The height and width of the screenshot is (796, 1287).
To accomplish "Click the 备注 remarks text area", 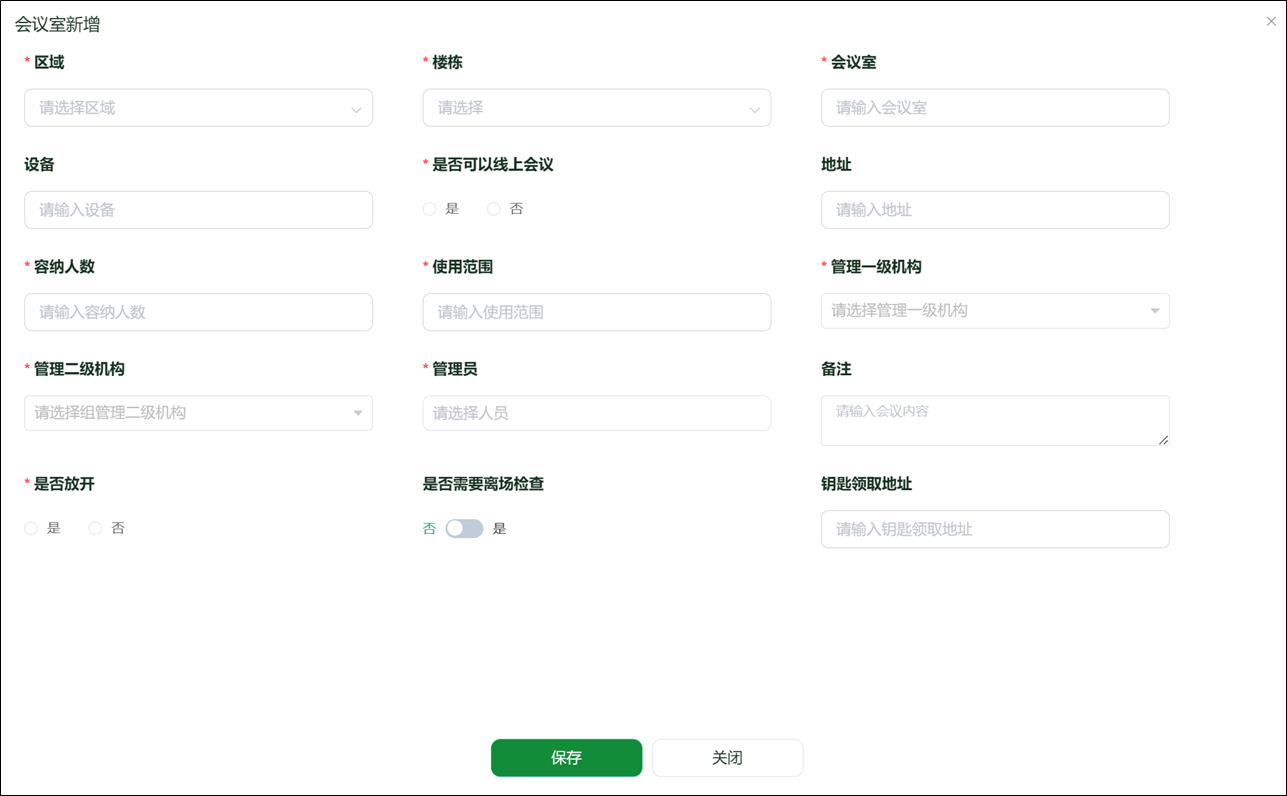I will point(994,420).
